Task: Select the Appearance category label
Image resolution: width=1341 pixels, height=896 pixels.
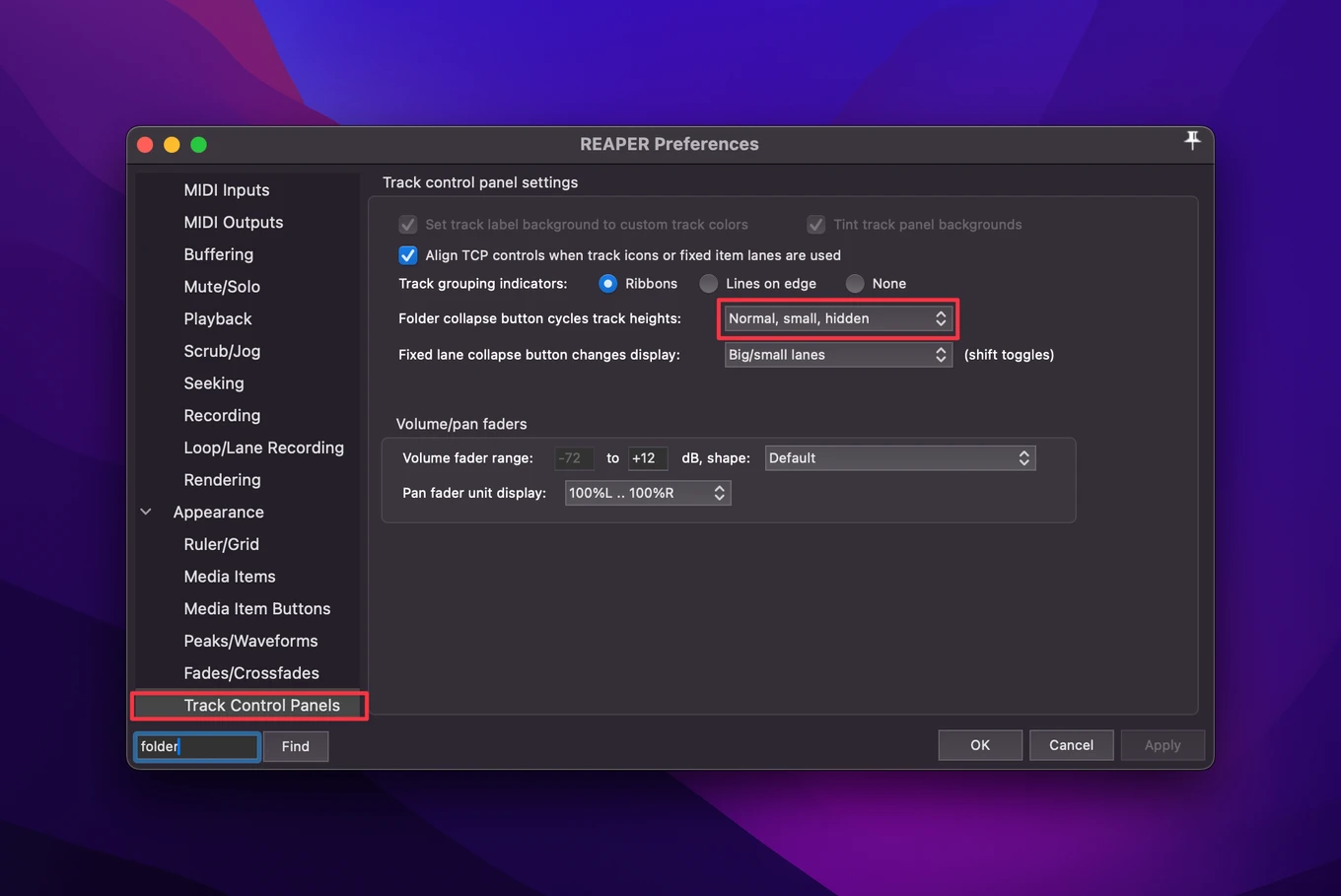Action: 219,513
